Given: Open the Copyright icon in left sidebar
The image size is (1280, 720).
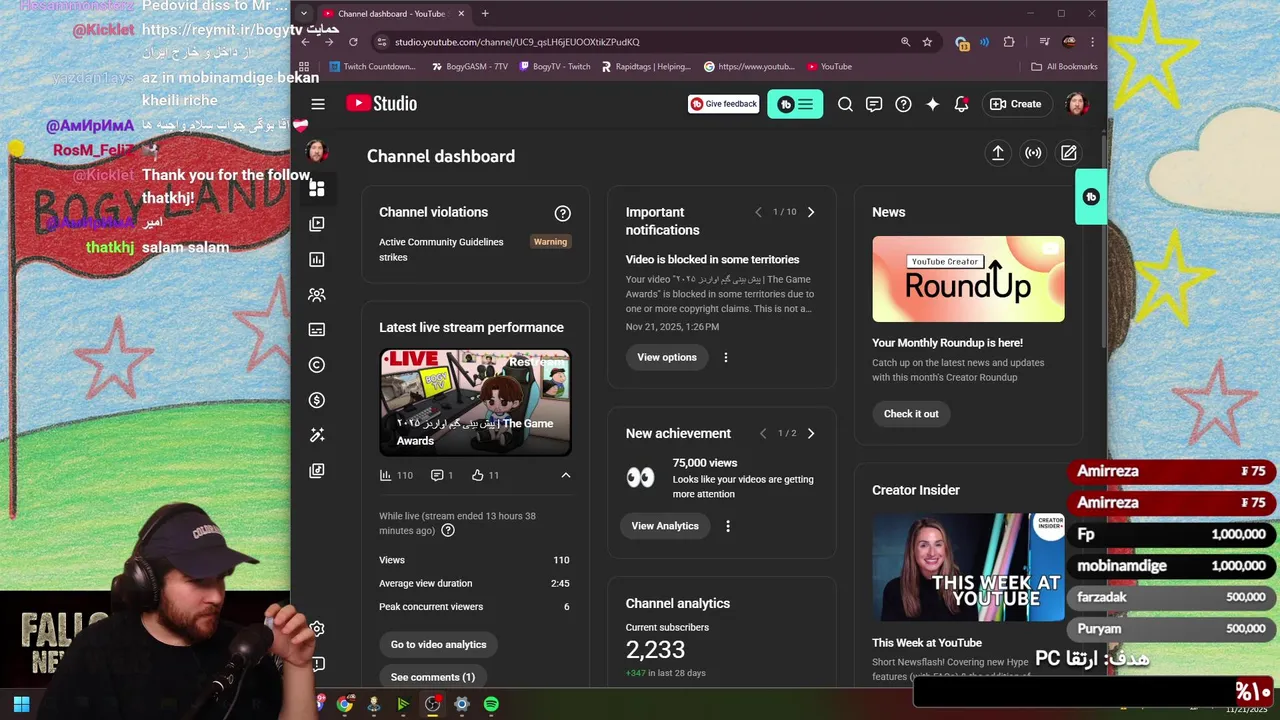Looking at the screenshot, I should click(317, 365).
